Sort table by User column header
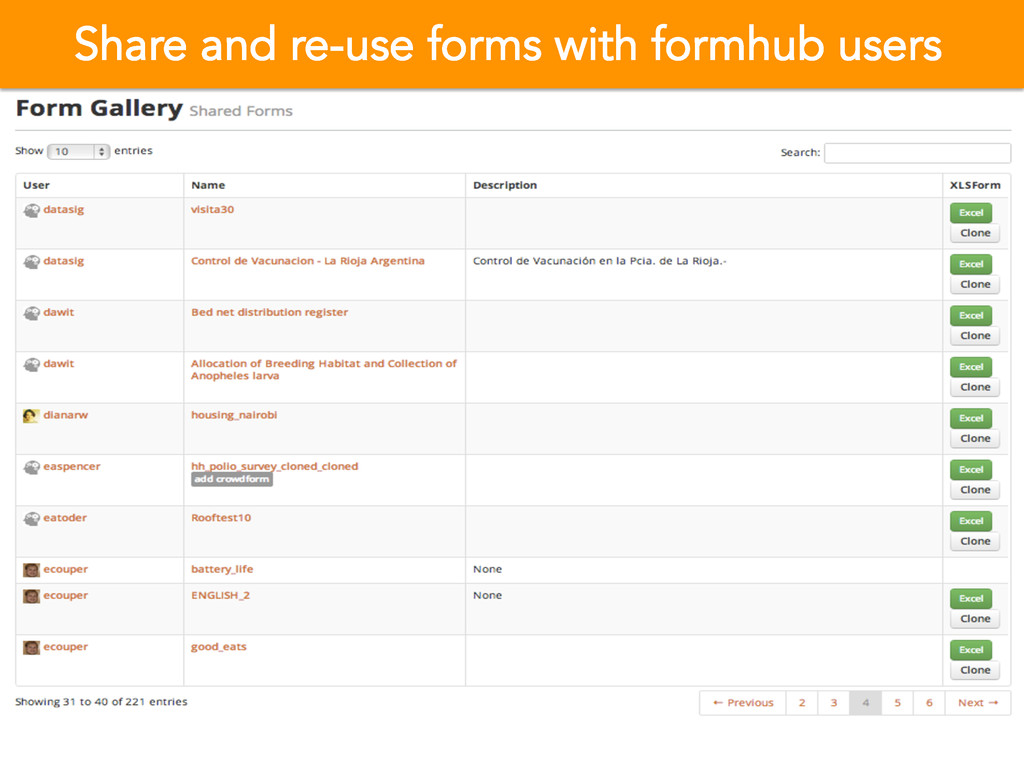Image resolution: width=1024 pixels, height=768 pixels. click(x=36, y=185)
